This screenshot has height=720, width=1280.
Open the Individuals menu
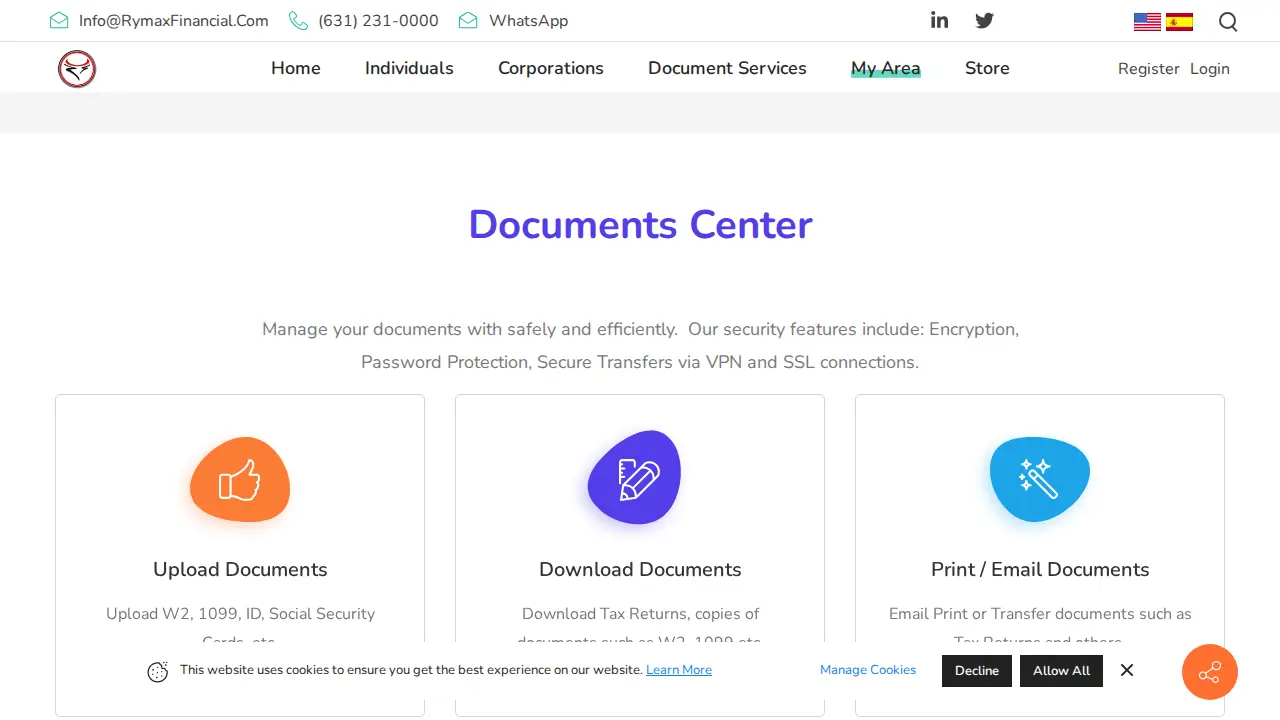pos(409,68)
